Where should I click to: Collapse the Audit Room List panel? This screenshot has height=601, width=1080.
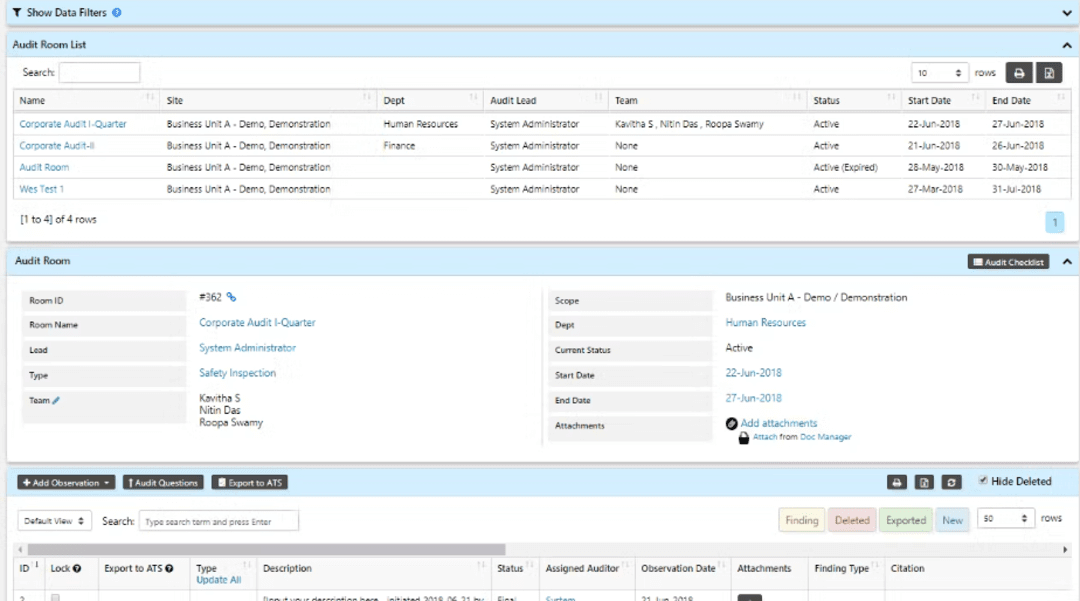coord(1065,45)
